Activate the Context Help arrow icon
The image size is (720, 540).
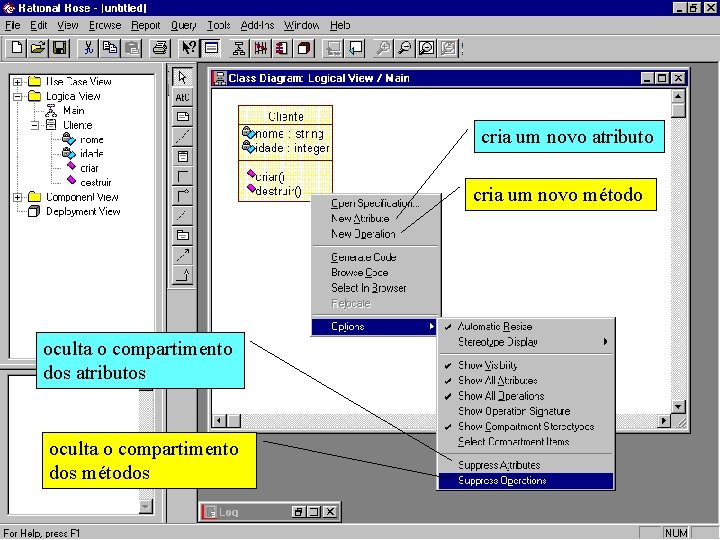click(188, 48)
